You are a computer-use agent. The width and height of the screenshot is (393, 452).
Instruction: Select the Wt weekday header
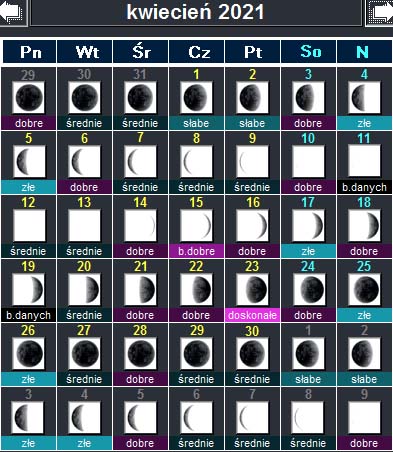[x=85, y=52]
